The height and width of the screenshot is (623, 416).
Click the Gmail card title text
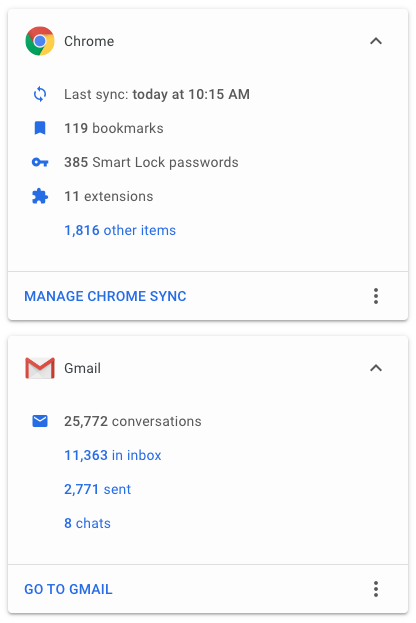(x=82, y=368)
